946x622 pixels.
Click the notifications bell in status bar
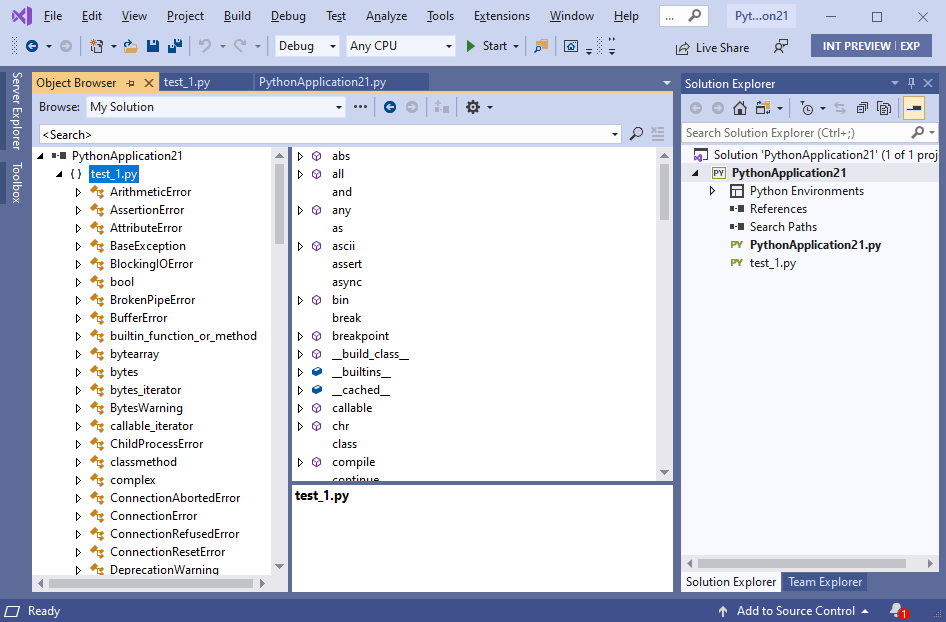pyautogui.click(x=898, y=611)
